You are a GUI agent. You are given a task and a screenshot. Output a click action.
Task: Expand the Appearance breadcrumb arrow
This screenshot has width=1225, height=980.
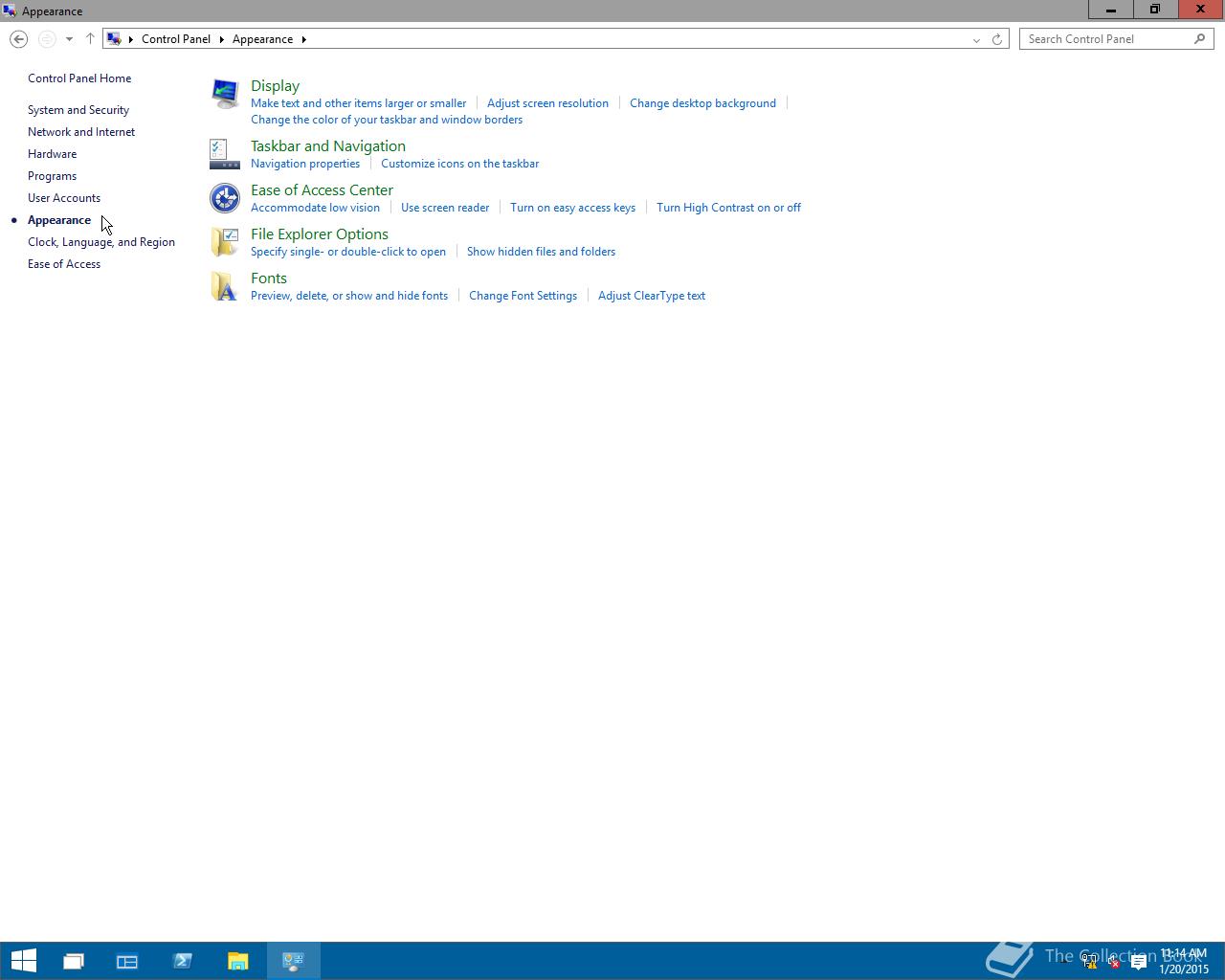[x=304, y=39]
